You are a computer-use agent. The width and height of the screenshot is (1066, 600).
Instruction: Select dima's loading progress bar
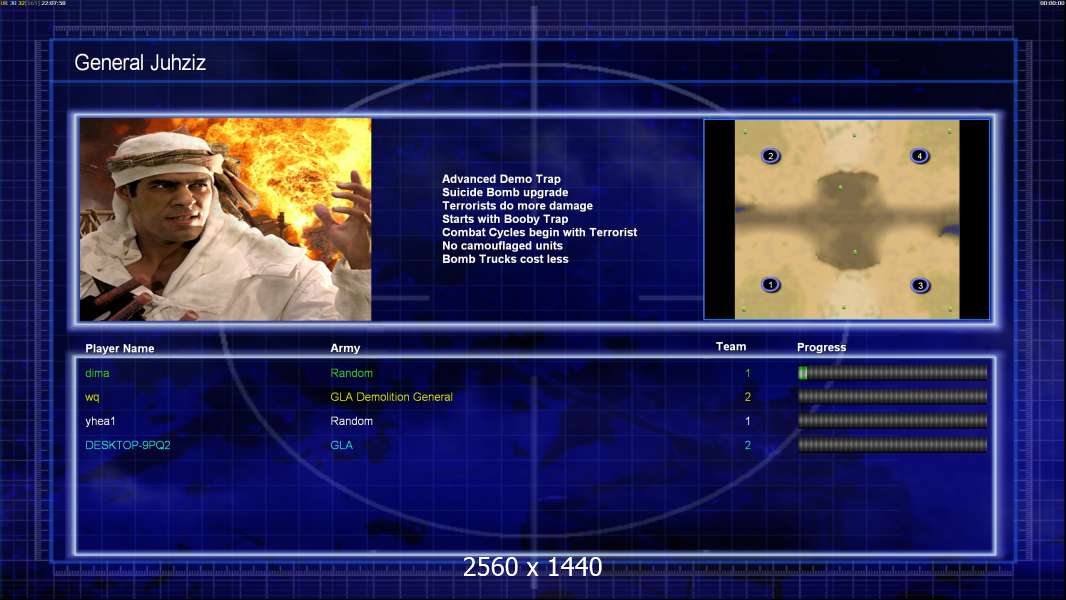[x=893, y=372]
